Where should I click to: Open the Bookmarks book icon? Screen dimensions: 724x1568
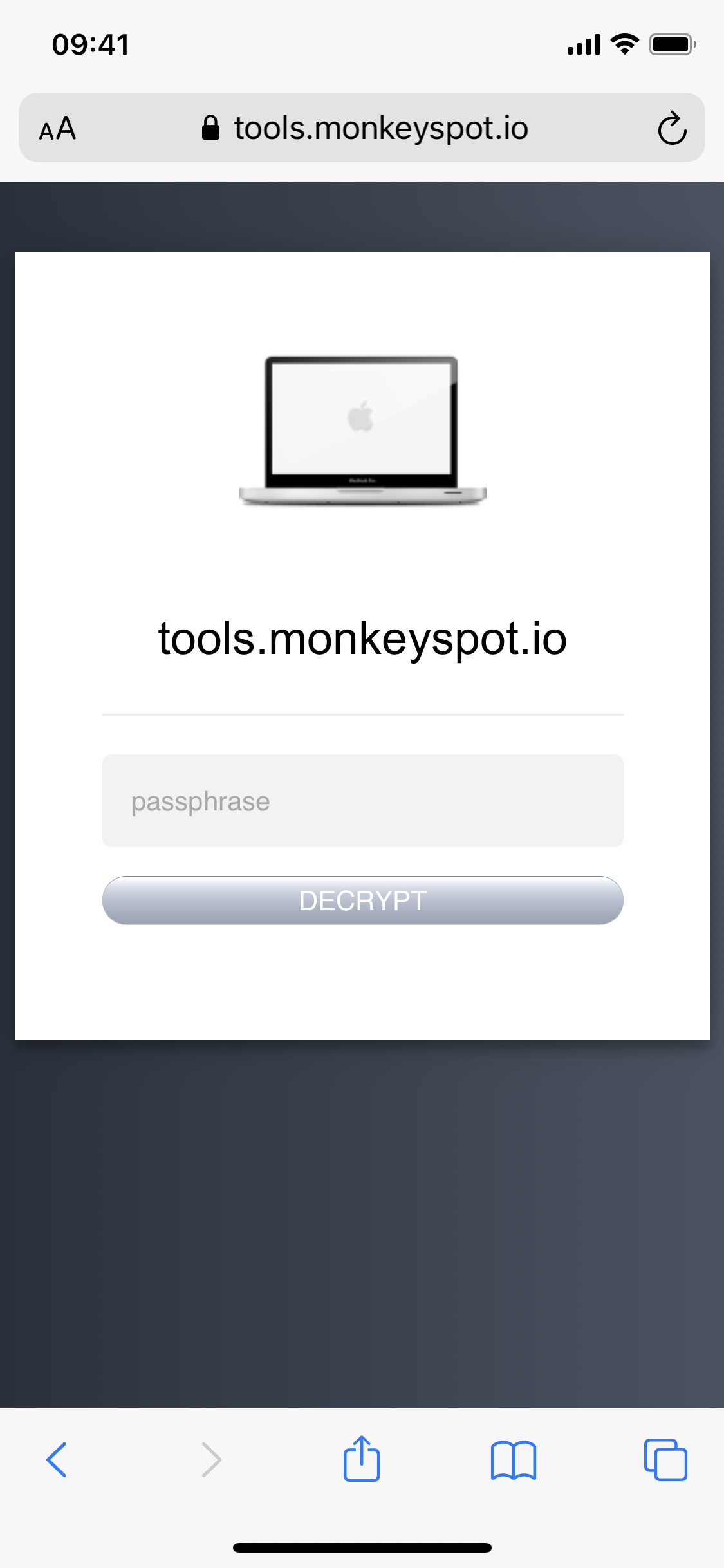tap(513, 1460)
